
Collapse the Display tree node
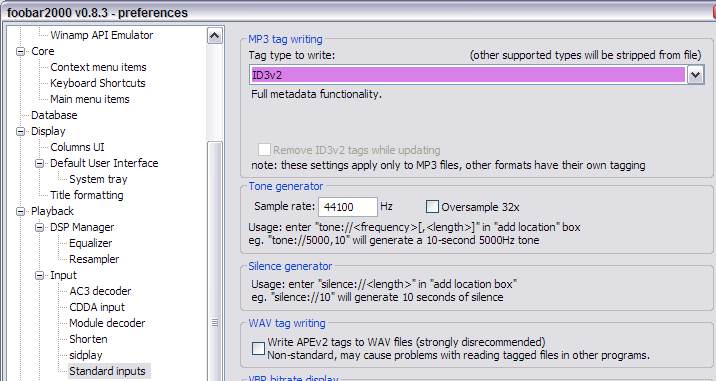click(21, 132)
